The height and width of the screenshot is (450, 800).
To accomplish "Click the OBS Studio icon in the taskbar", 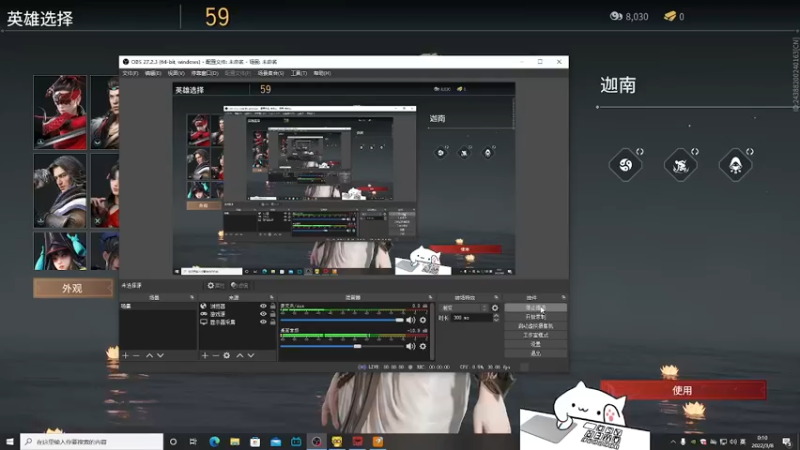I will [x=316, y=441].
